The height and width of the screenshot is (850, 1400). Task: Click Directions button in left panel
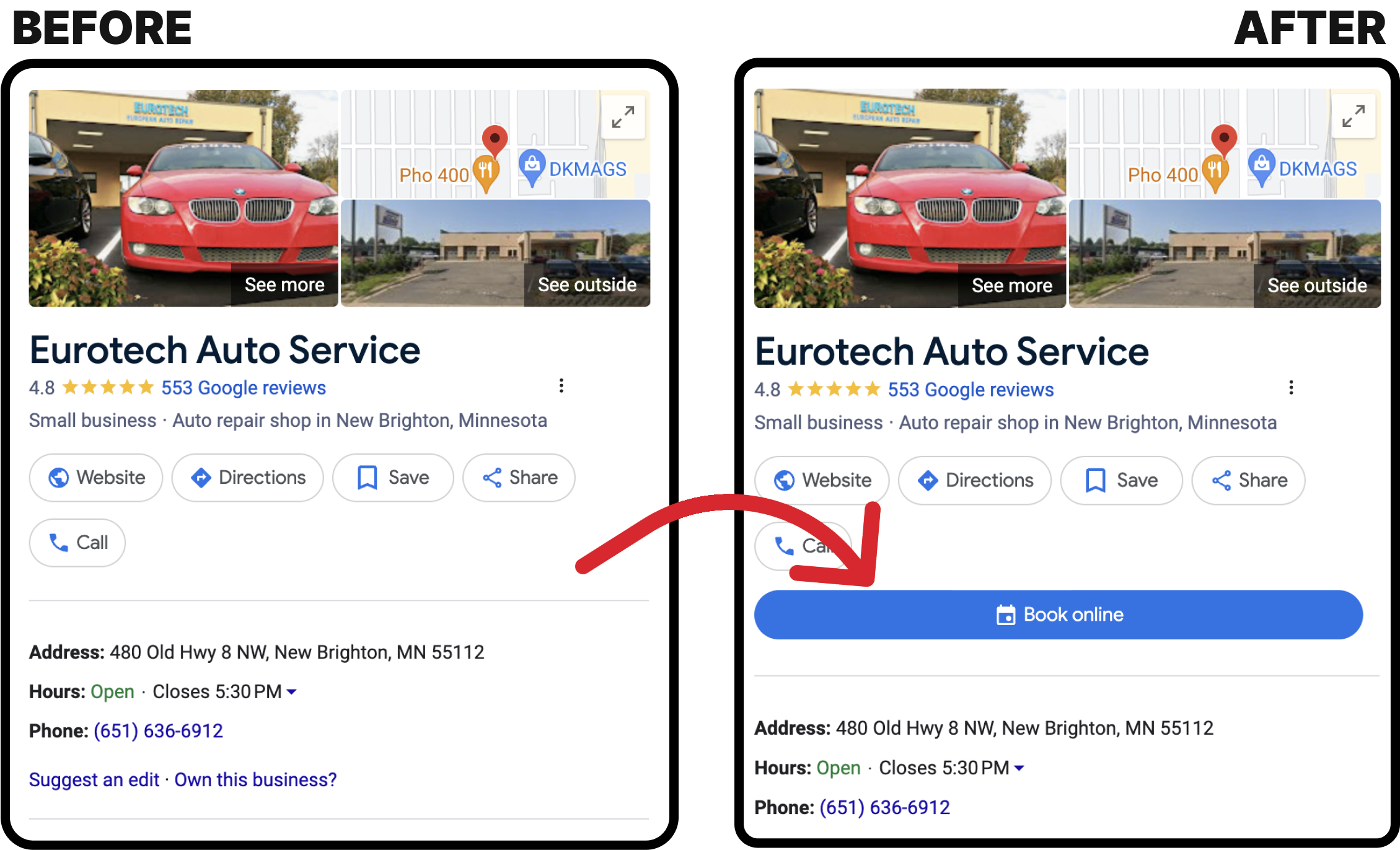[248, 478]
